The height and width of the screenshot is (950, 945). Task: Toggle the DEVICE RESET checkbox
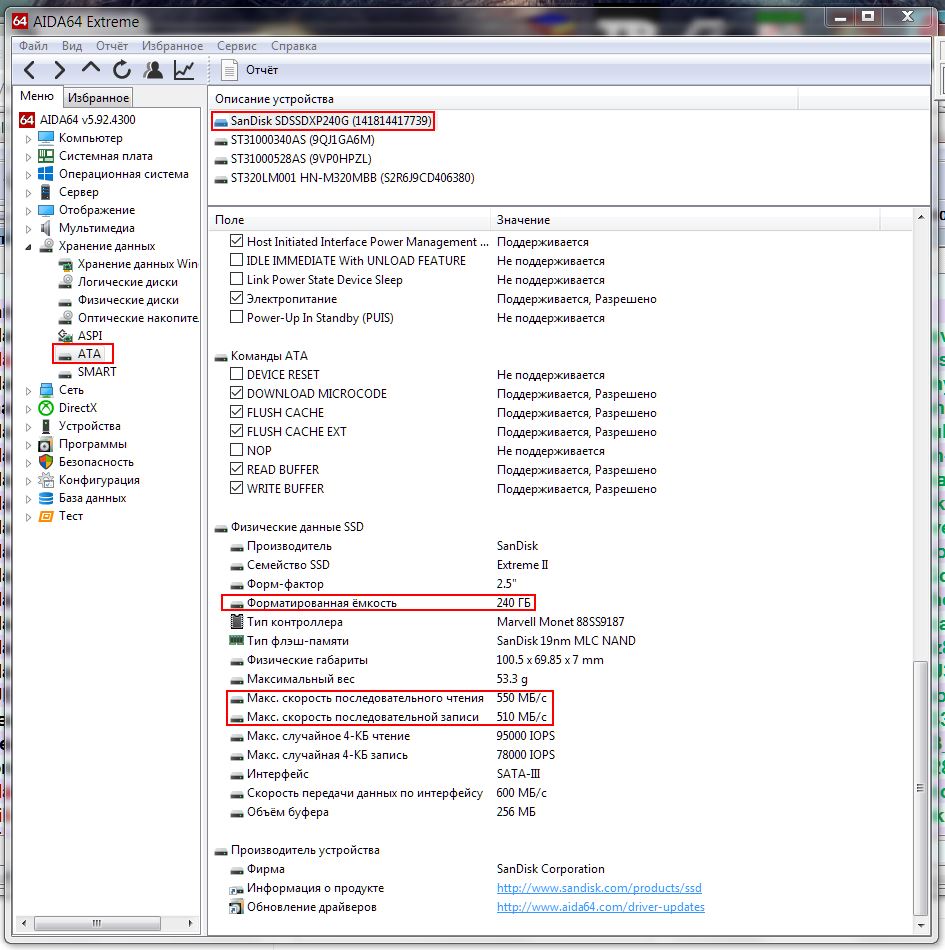236,374
